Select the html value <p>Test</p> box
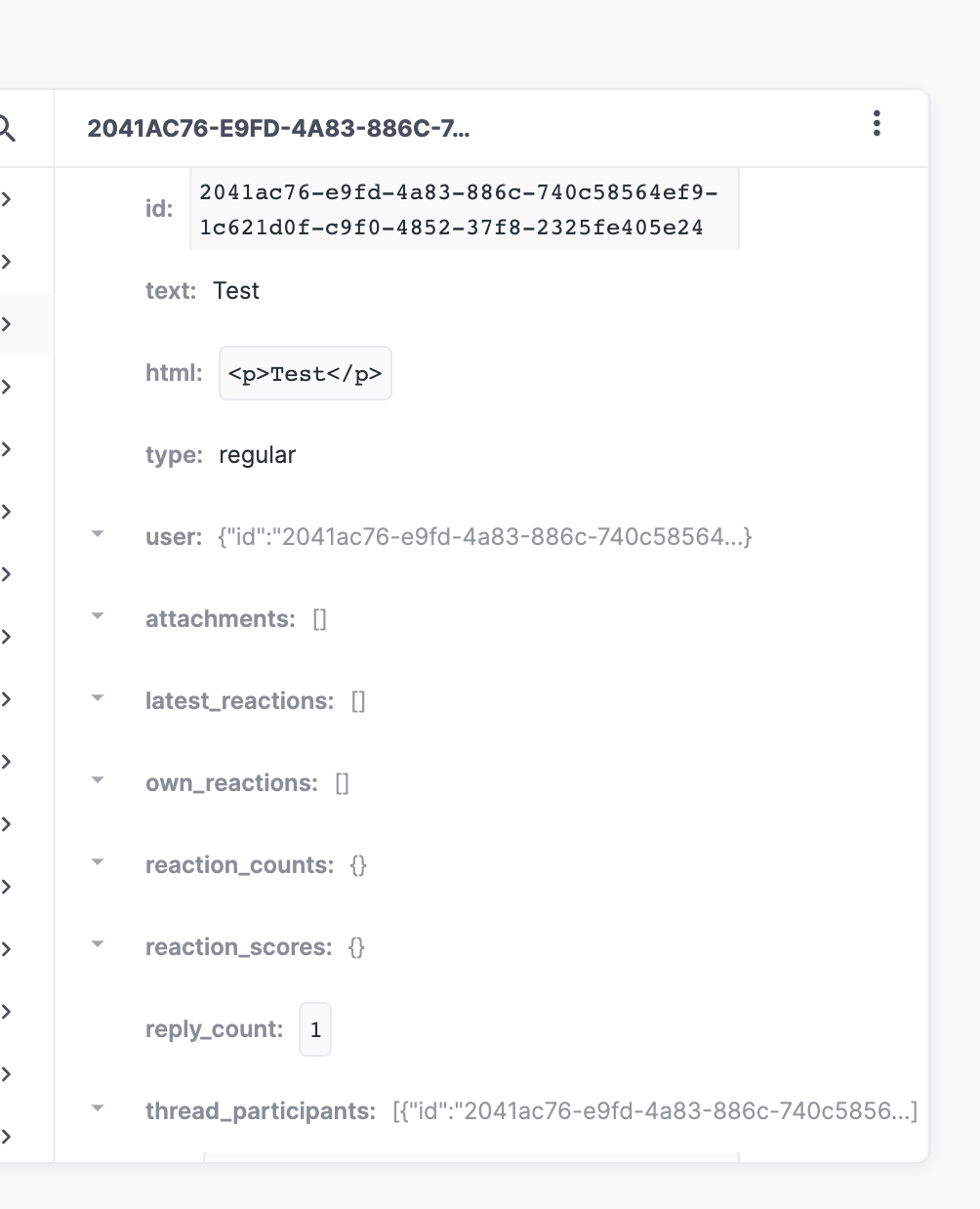The width and height of the screenshot is (980, 1209). 305,373
